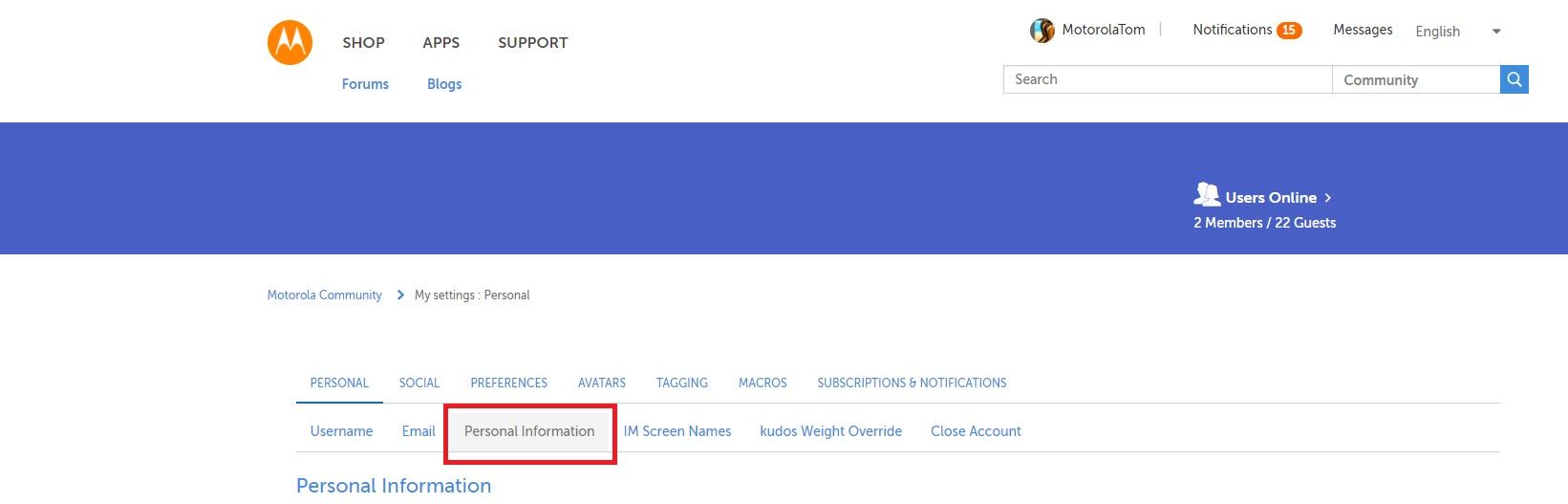1568x504 pixels.
Task: Click the Users Online people icon
Action: click(x=1207, y=195)
